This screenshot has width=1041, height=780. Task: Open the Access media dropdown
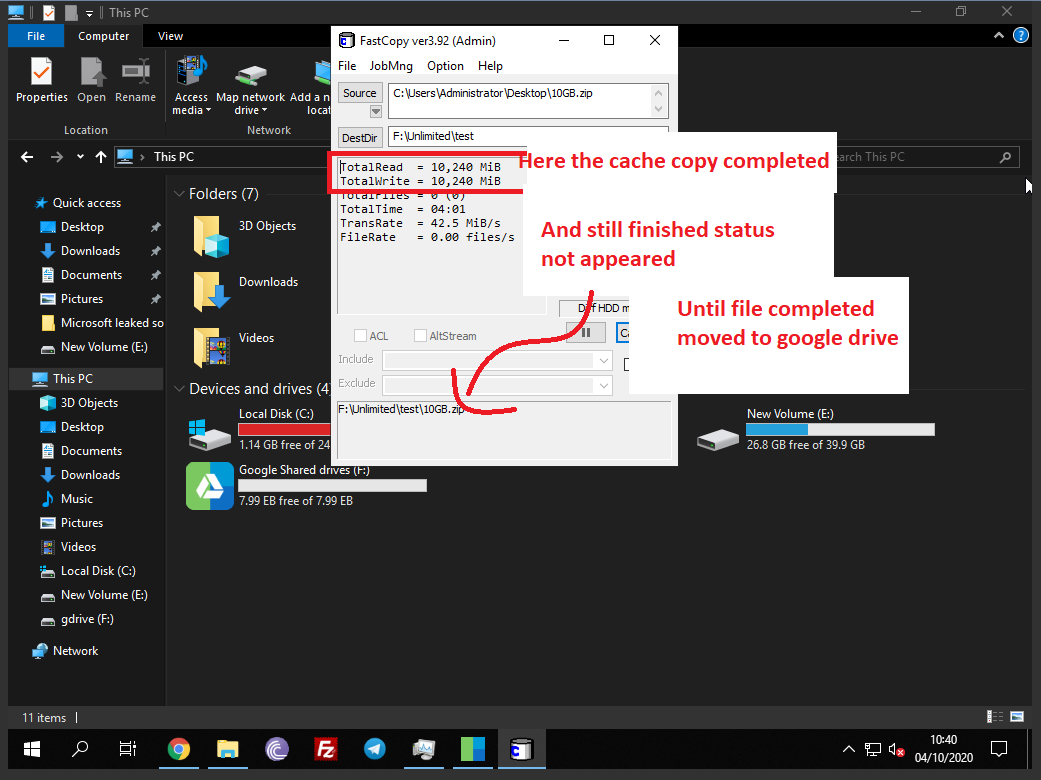click(191, 86)
